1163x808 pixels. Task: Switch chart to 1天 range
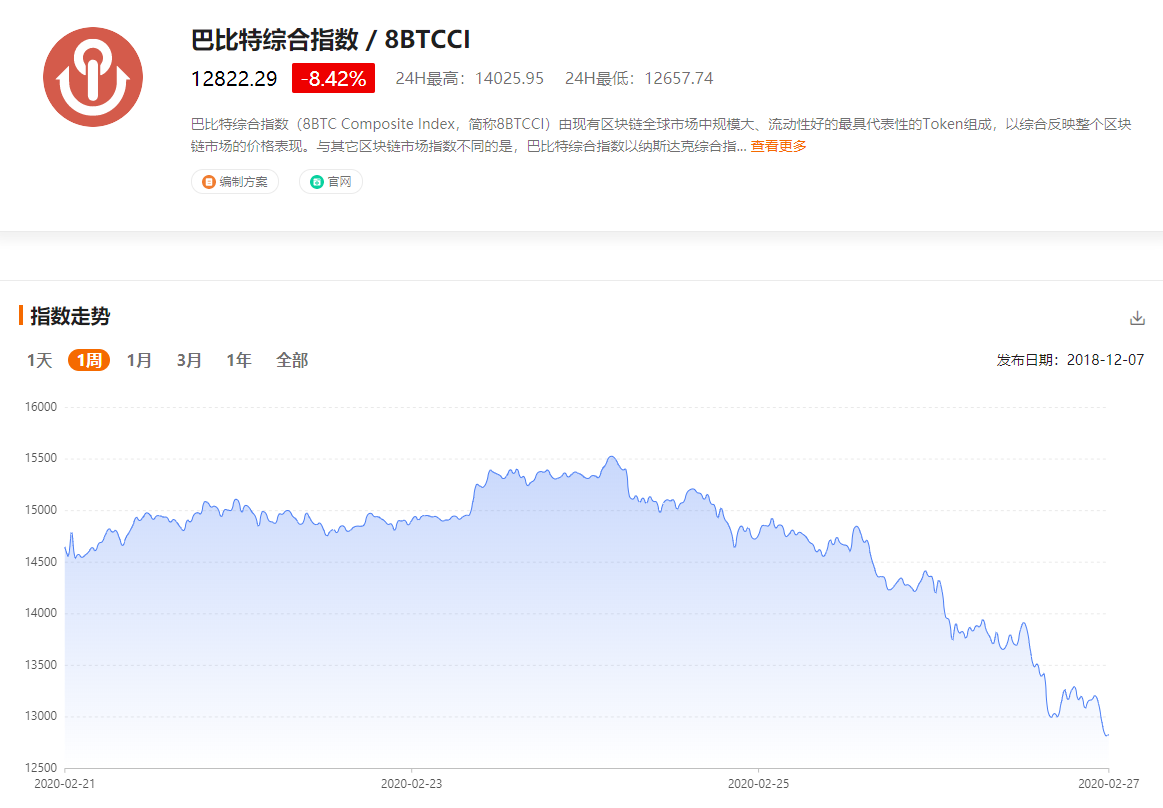pyautogui.click(x=40, y=361)
